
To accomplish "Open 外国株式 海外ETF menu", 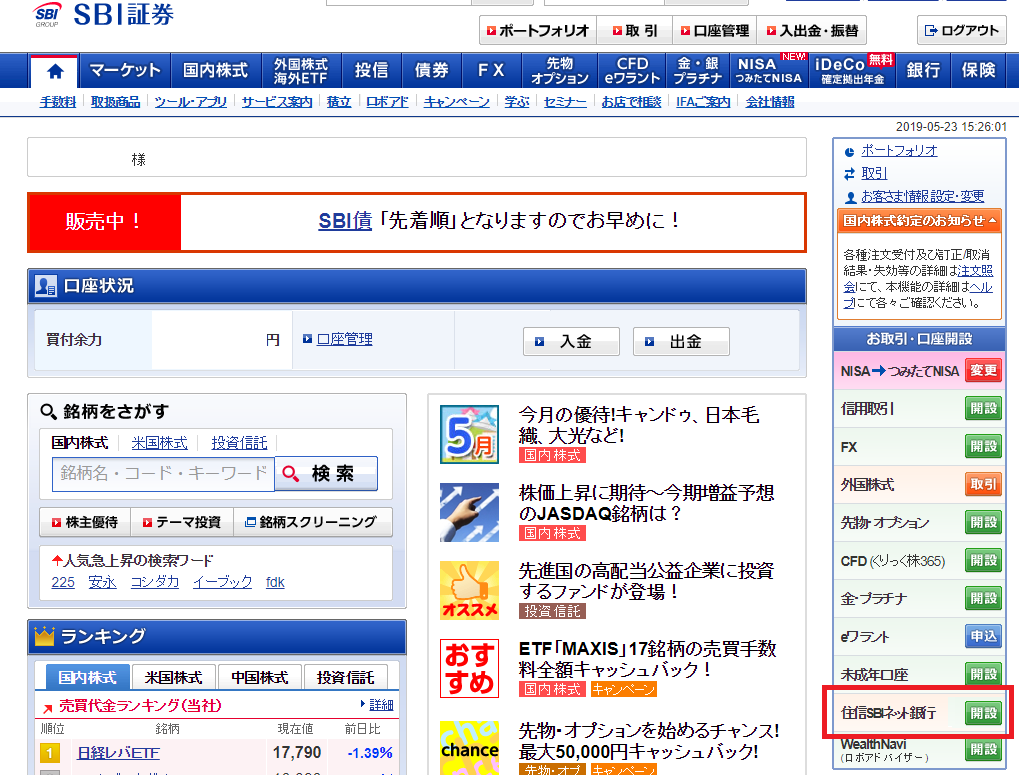I will pyautogui.click(x=301, y=71).
